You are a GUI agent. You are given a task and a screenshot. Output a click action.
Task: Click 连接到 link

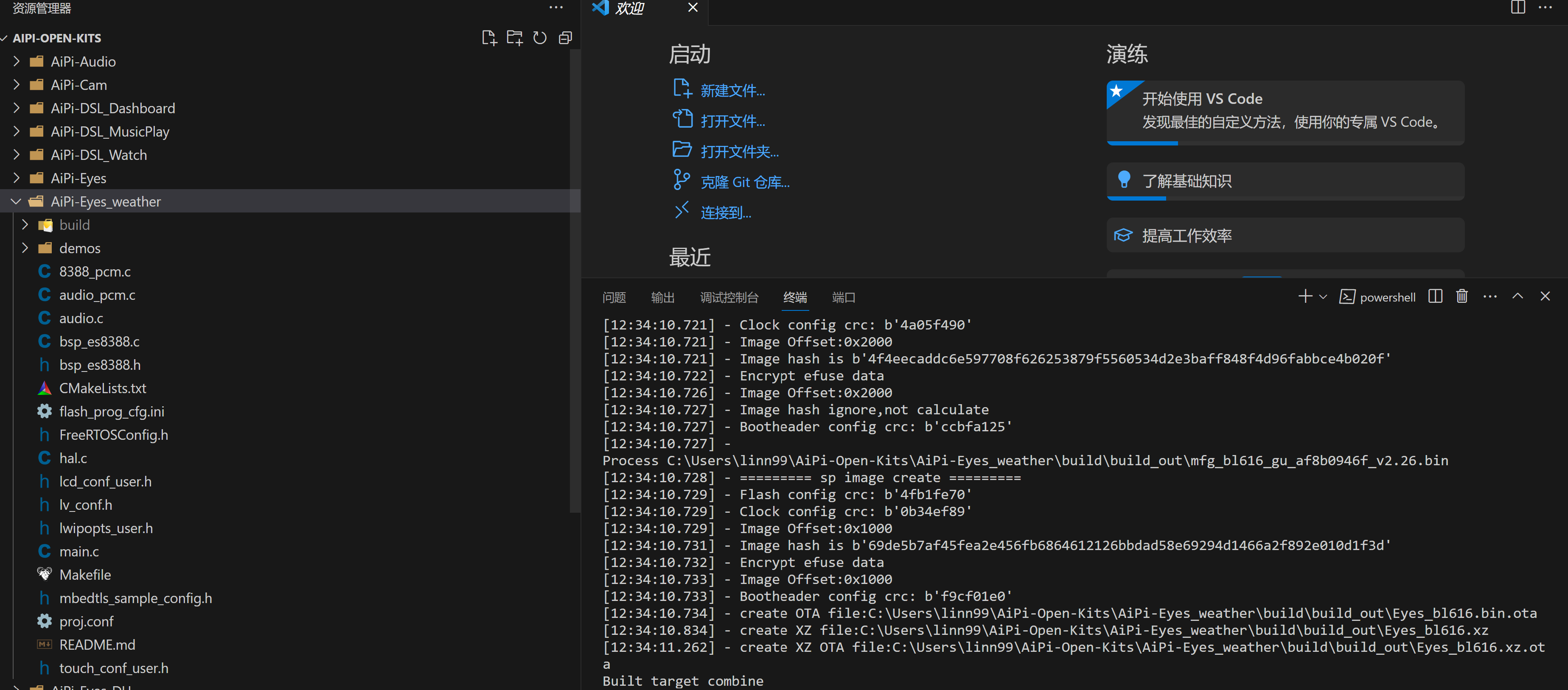point(726,212)
